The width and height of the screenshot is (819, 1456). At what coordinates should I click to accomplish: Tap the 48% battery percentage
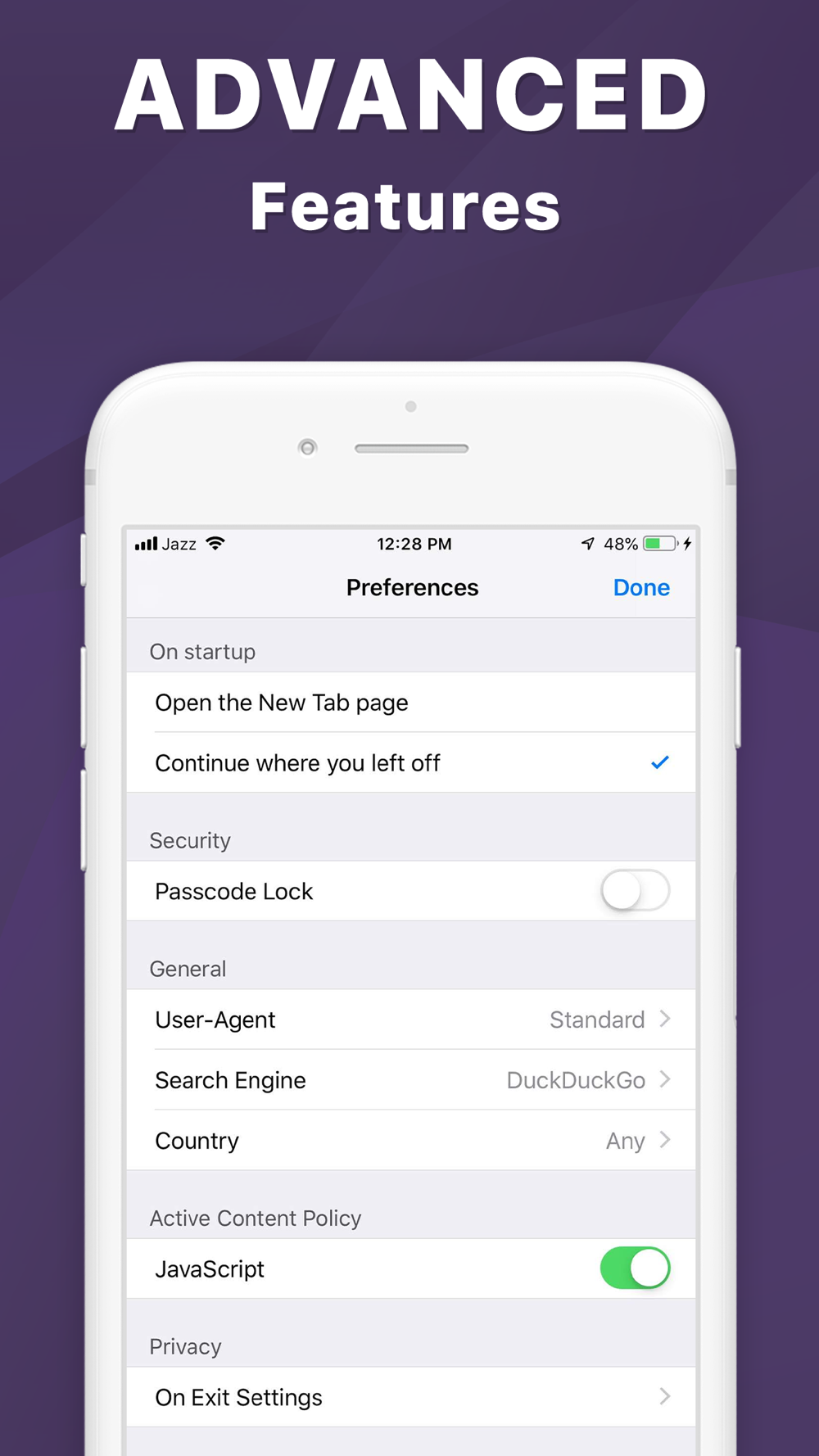point(621,544)
